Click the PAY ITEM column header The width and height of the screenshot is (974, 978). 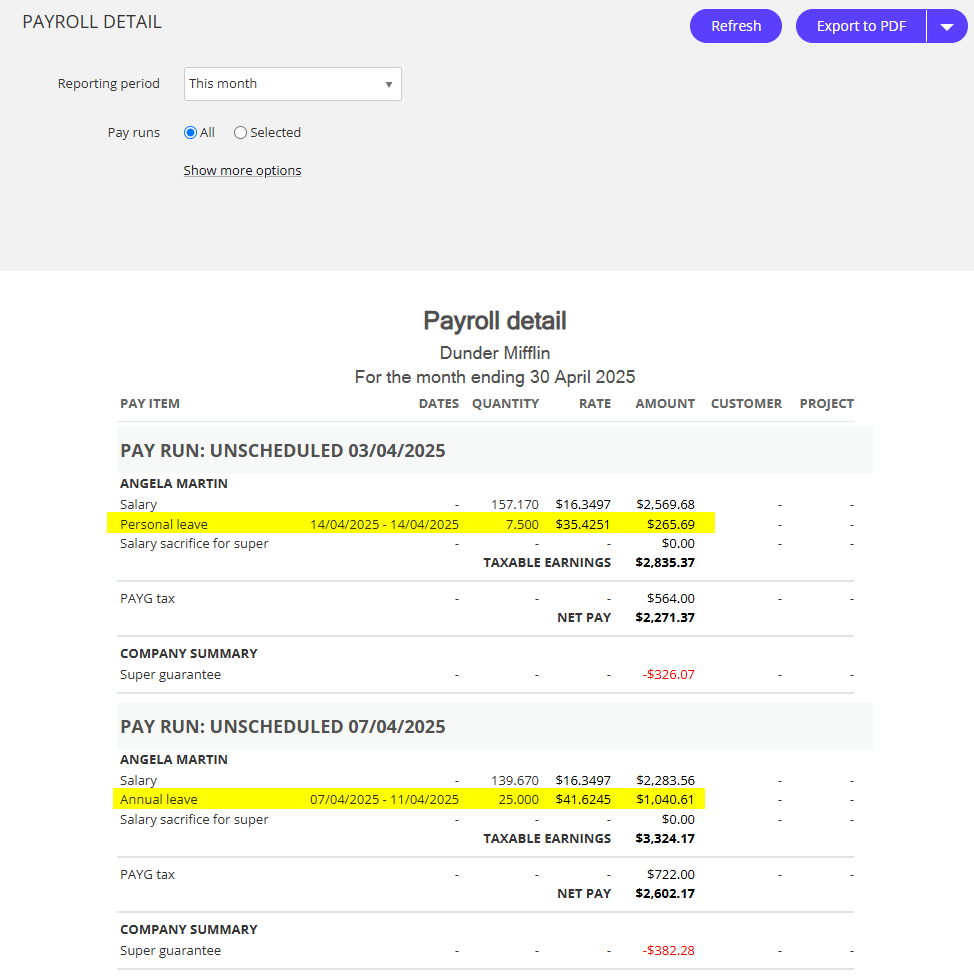[x=150, y=404]
